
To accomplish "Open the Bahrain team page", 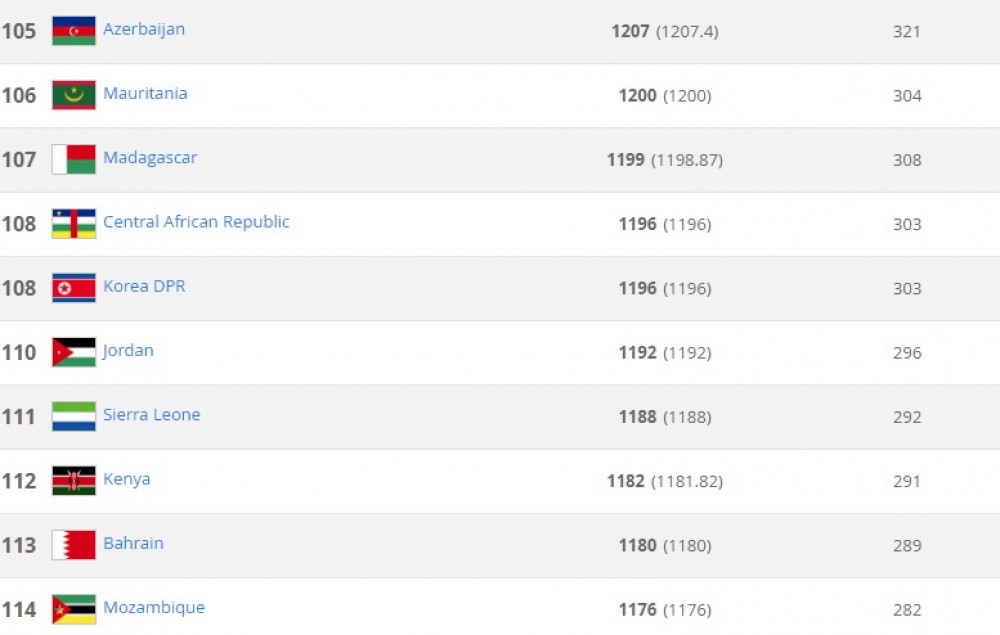I will point(132,543).
